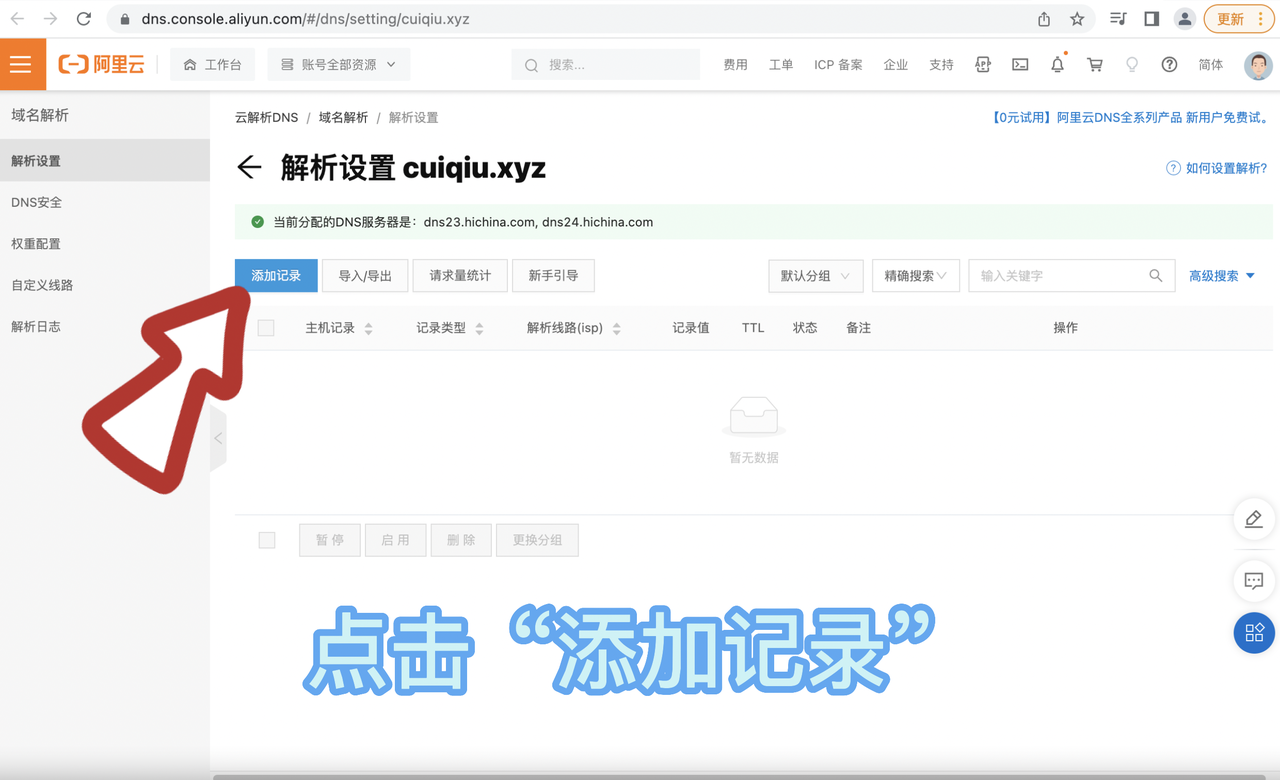Click the browser share icon
The image size is (1280, 780).
click(x=1044, y=19)
